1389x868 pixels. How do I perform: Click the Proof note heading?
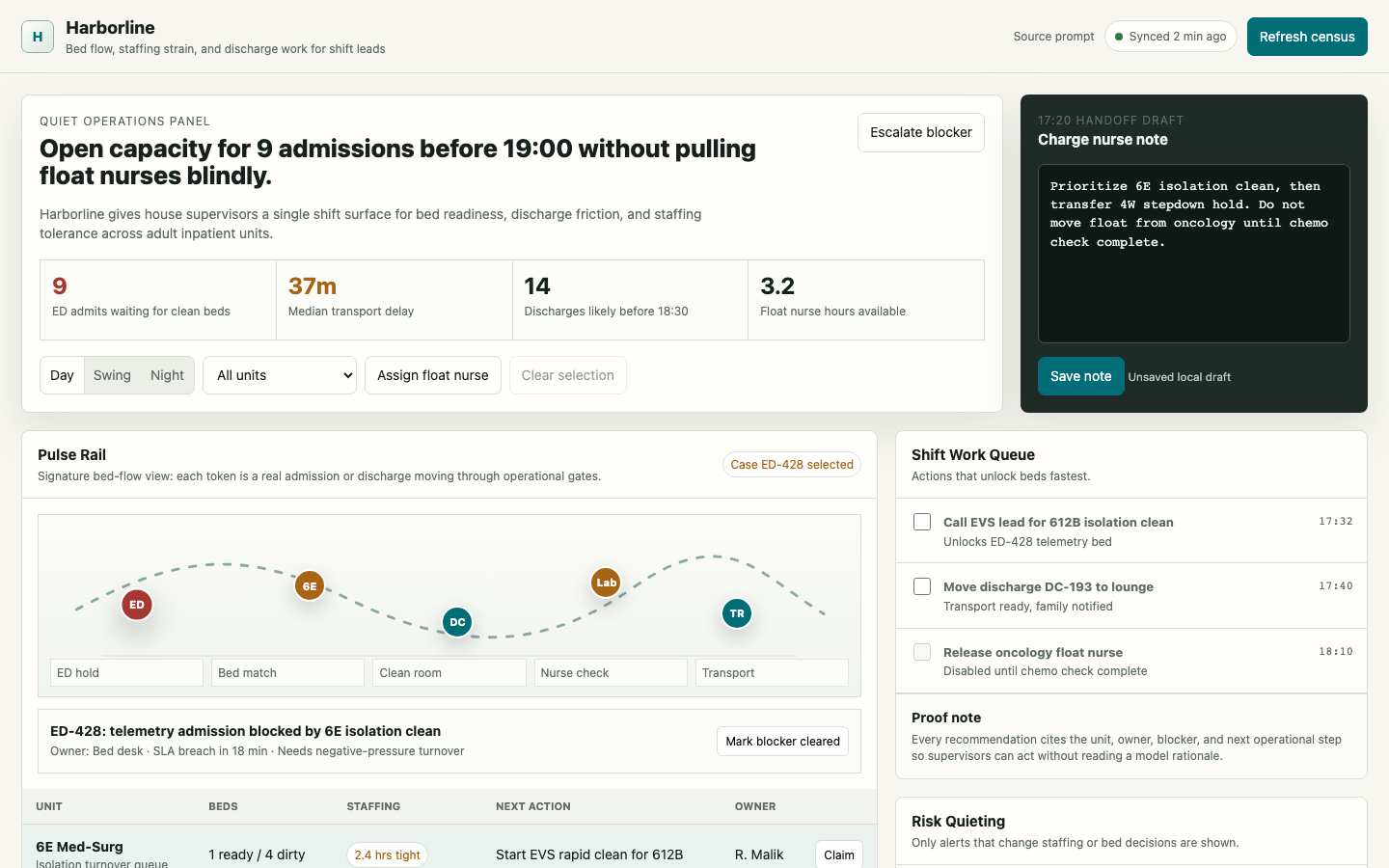pos(946,718)
